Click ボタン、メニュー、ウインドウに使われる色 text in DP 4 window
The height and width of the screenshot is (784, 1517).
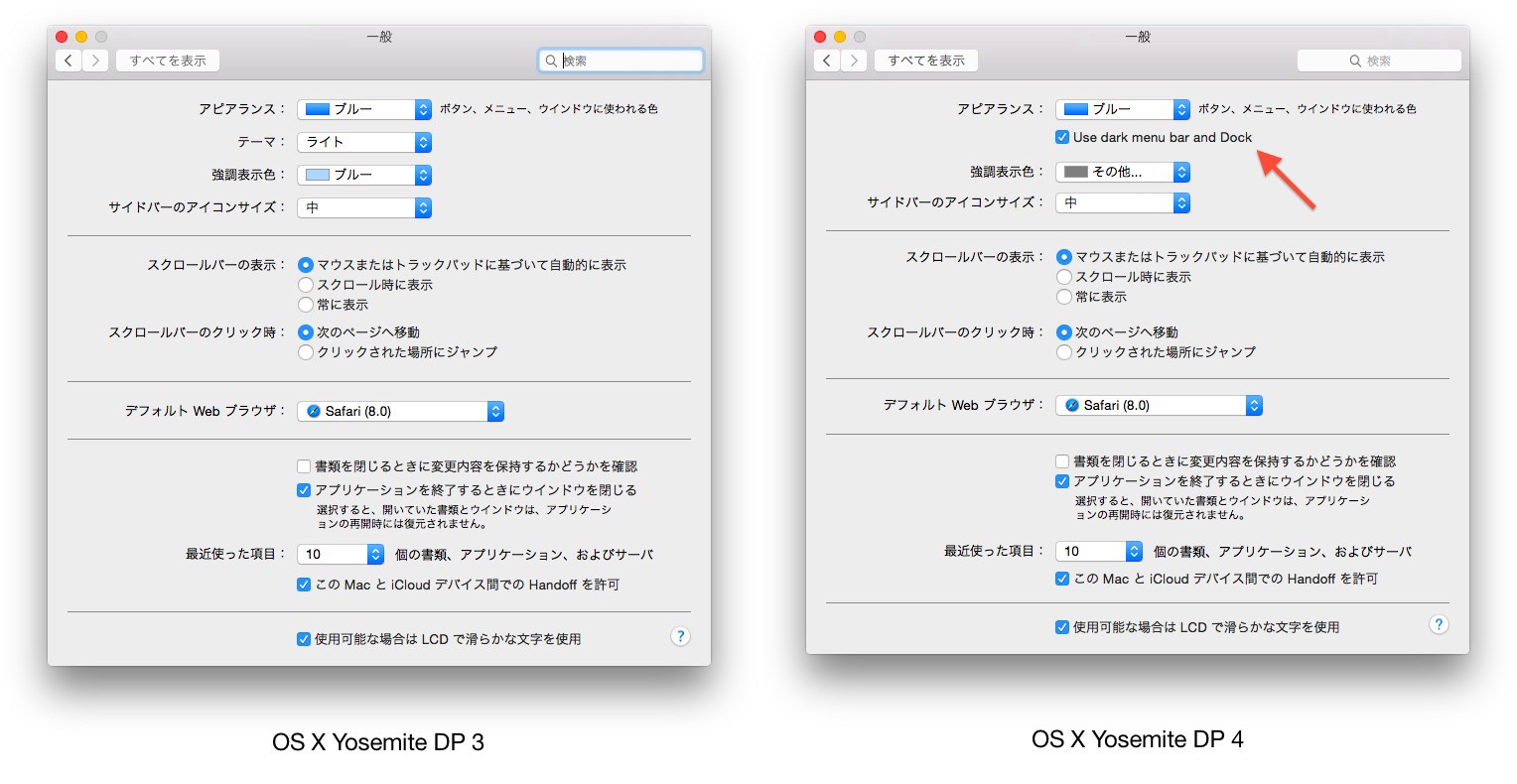tap(1308, 109)
